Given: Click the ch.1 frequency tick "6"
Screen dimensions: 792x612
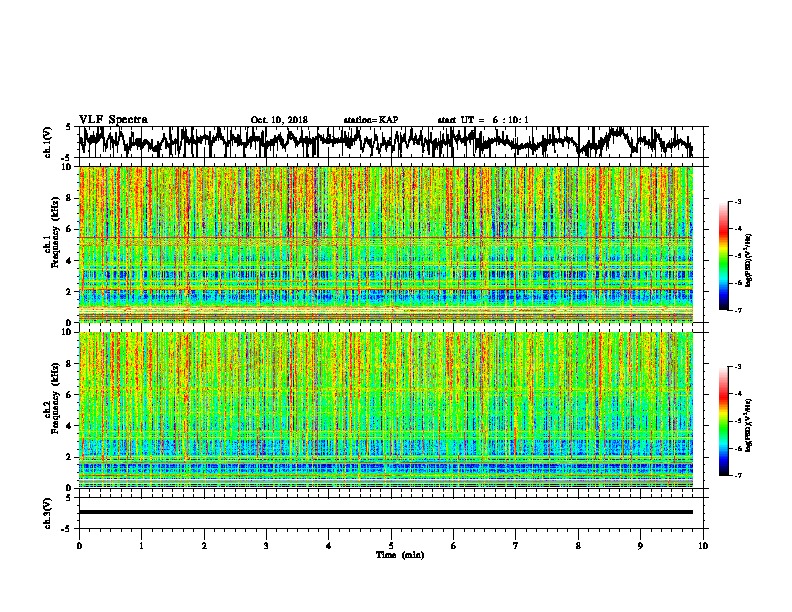Looking at the screenshot, I should pyautogui.click(x=69, y=229).
